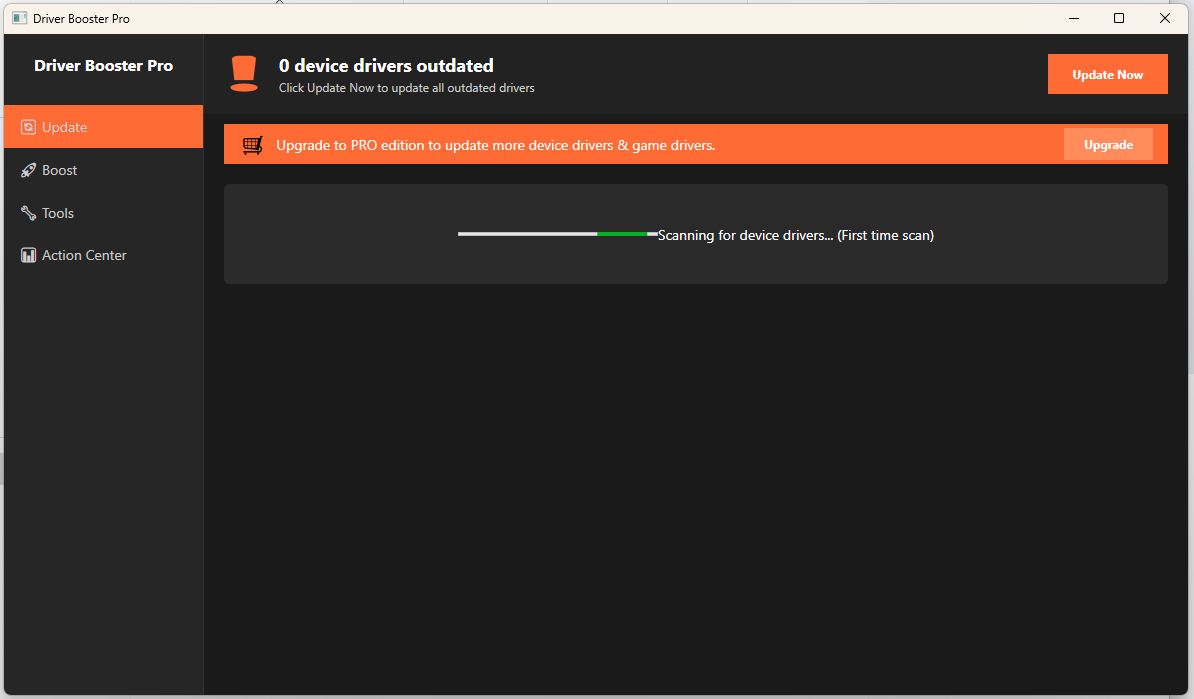Click the Upgrade button in the banner
The width and height of the screenshot is (1194, 699).
[1108, 145]
